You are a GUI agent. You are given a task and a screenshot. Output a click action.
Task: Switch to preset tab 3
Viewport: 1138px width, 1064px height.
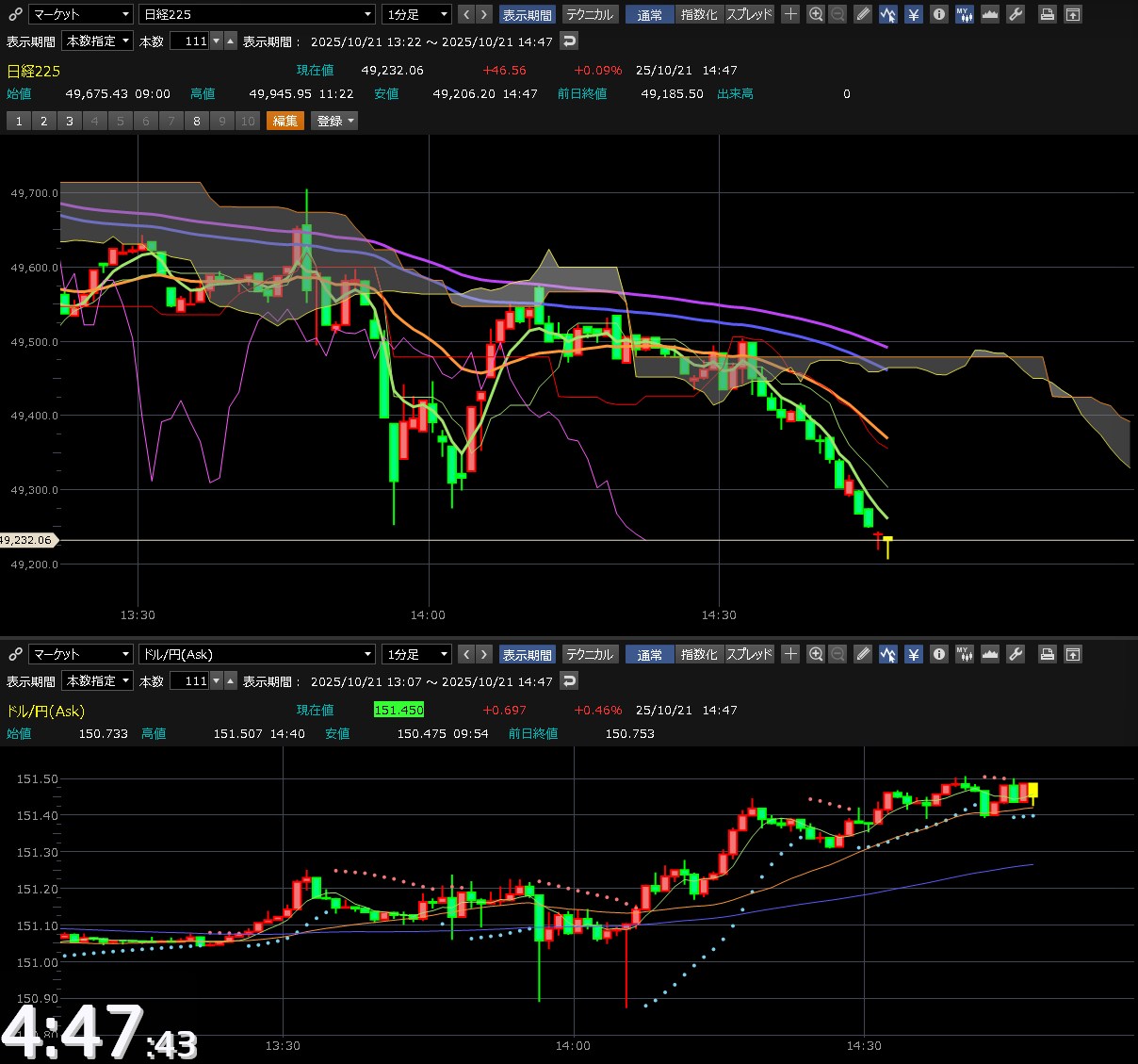click(x=69, y=121)
